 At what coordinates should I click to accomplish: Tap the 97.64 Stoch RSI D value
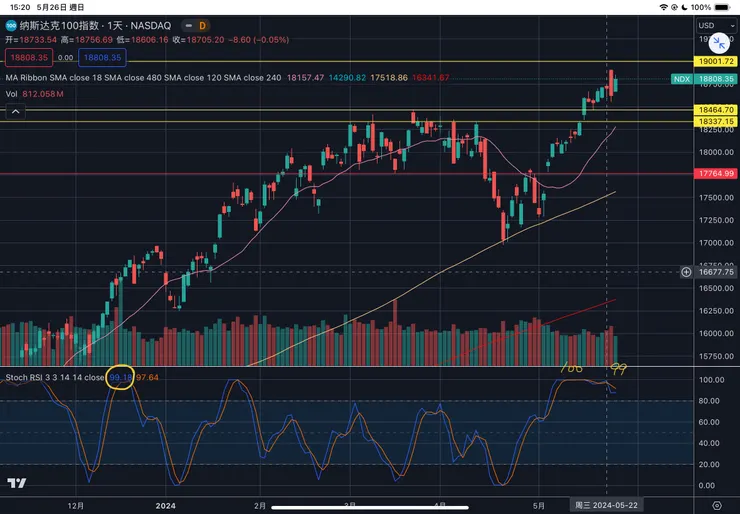click(x=147, y=377)
